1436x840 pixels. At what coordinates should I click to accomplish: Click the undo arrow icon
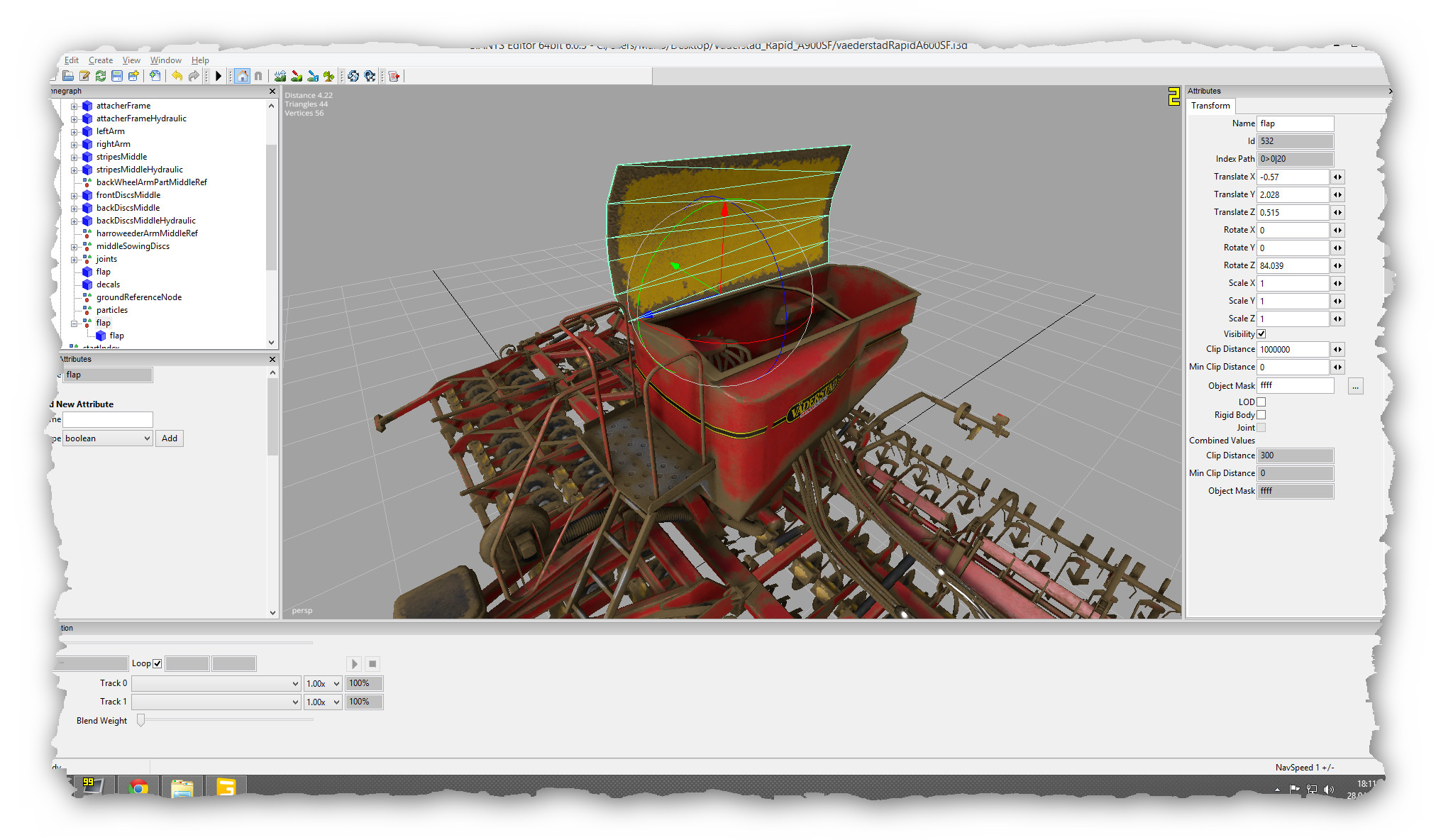coord(177,76)
